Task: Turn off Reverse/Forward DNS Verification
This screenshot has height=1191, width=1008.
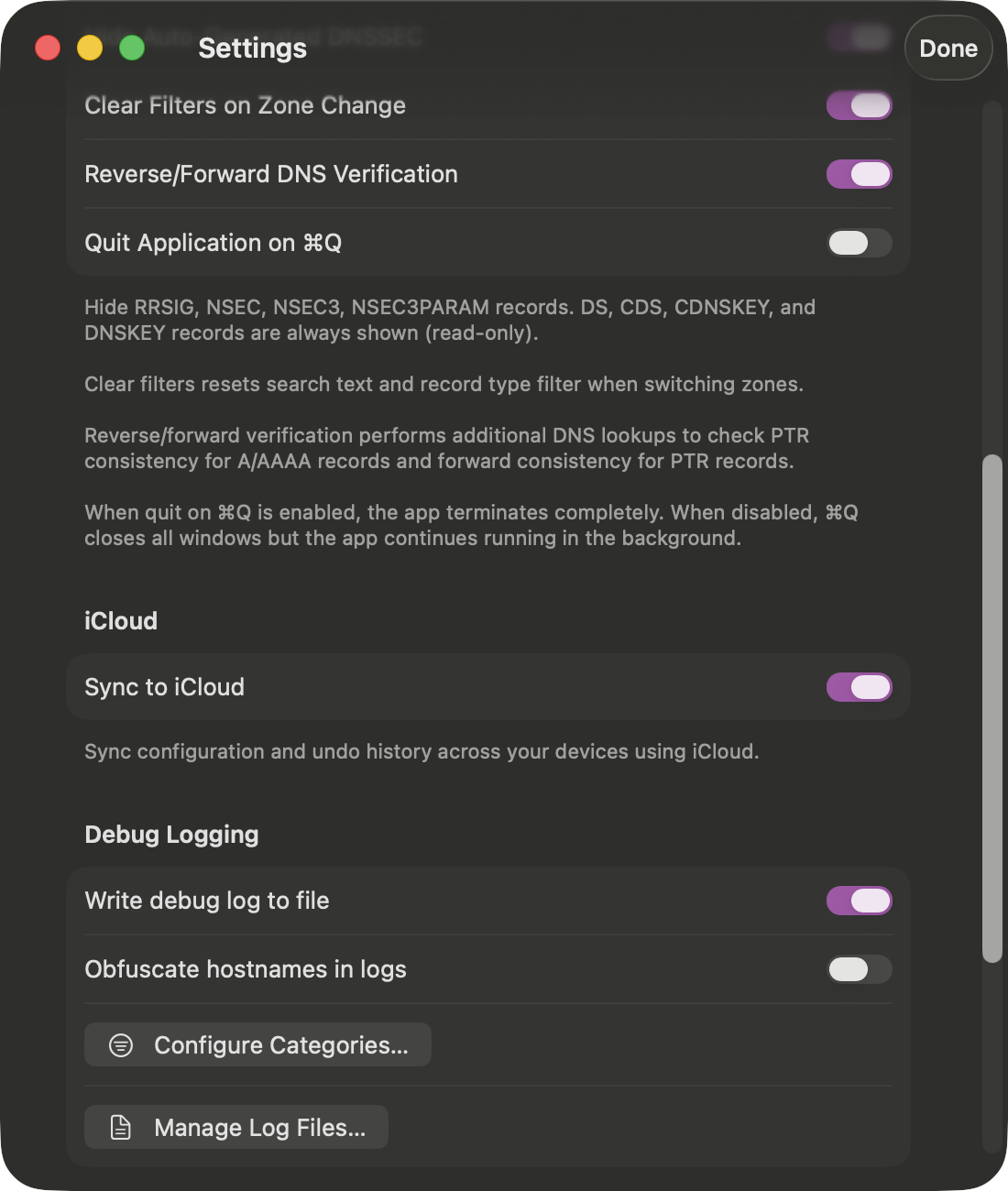Action: [859, 174]
